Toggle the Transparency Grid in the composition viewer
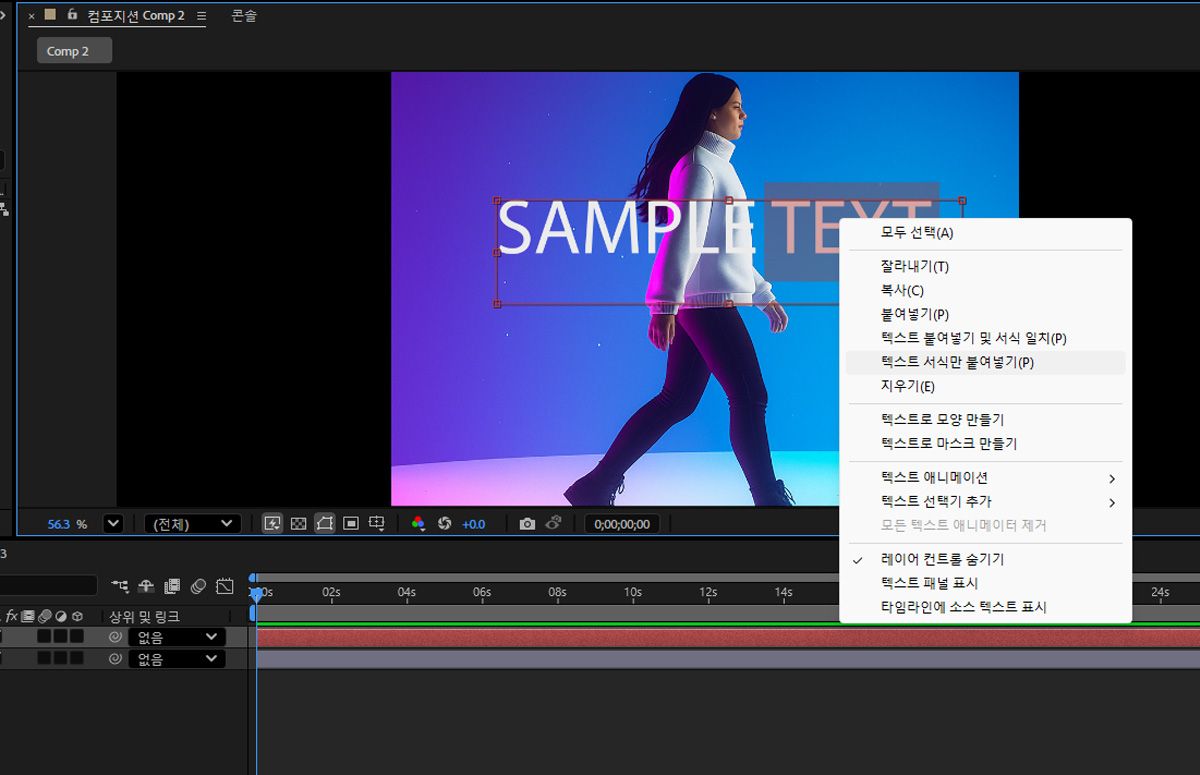 (x=297, y=522)
